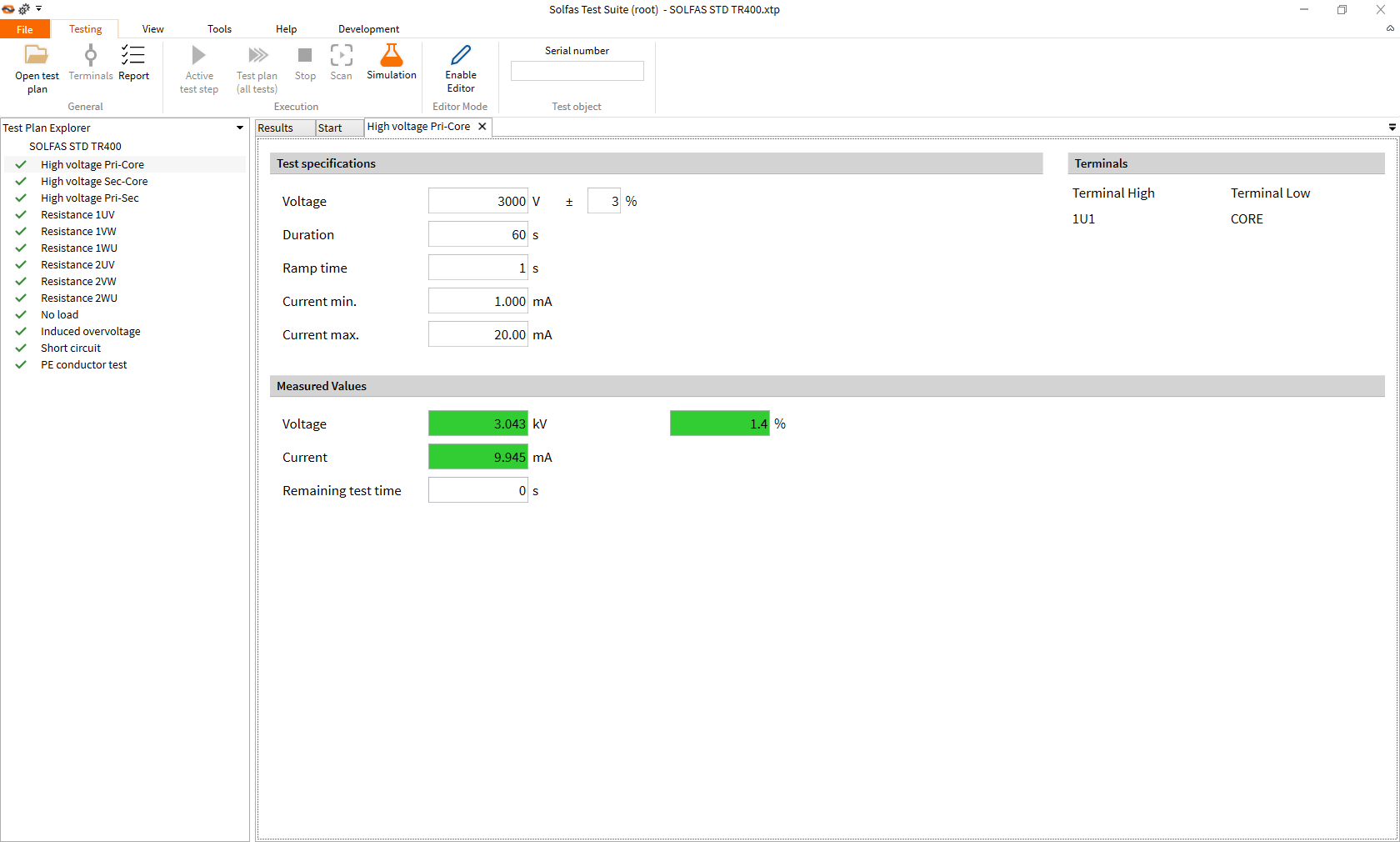Click the green 1.4 % deviation value
The image size is (1400, 842).
coord(720,424)
